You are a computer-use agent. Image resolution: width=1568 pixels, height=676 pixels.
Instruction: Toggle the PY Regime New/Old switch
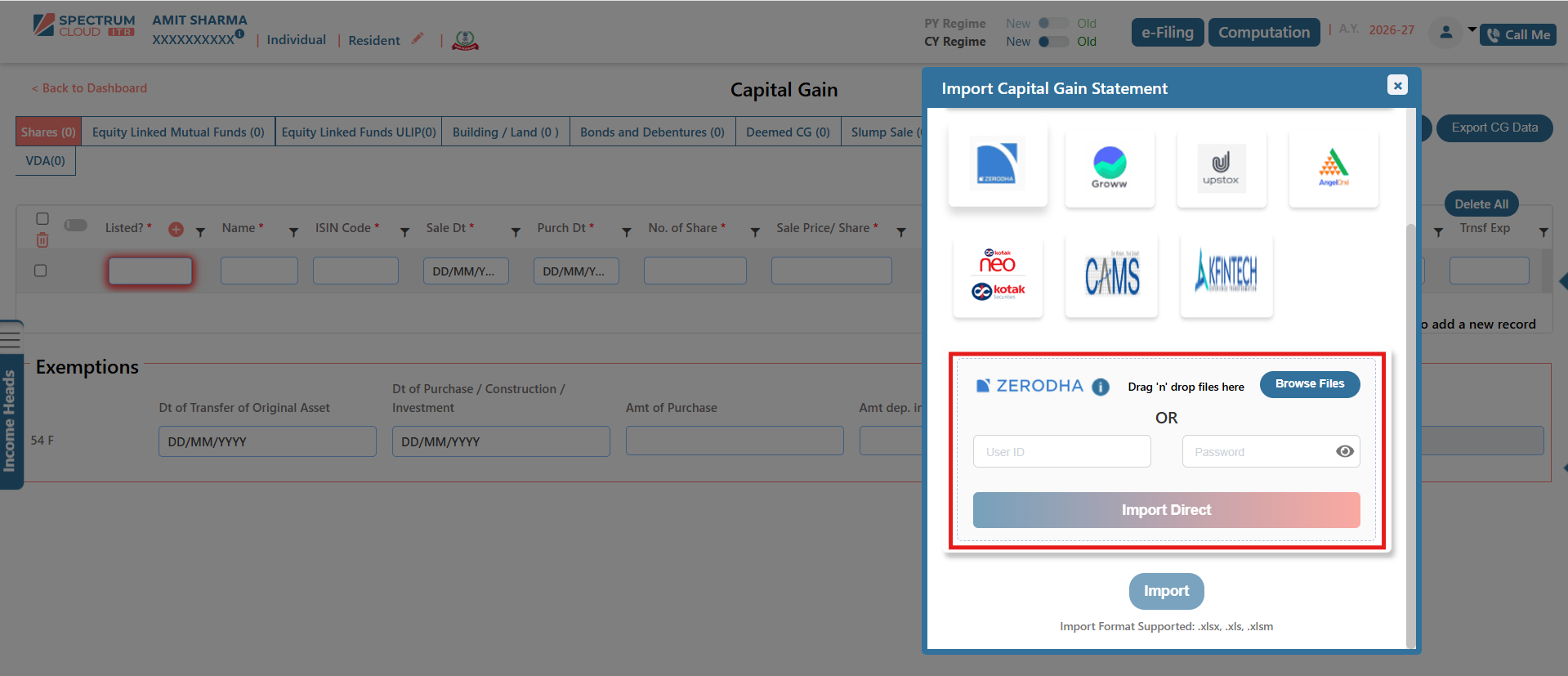pyautogui.click(x=1052, y=24)
